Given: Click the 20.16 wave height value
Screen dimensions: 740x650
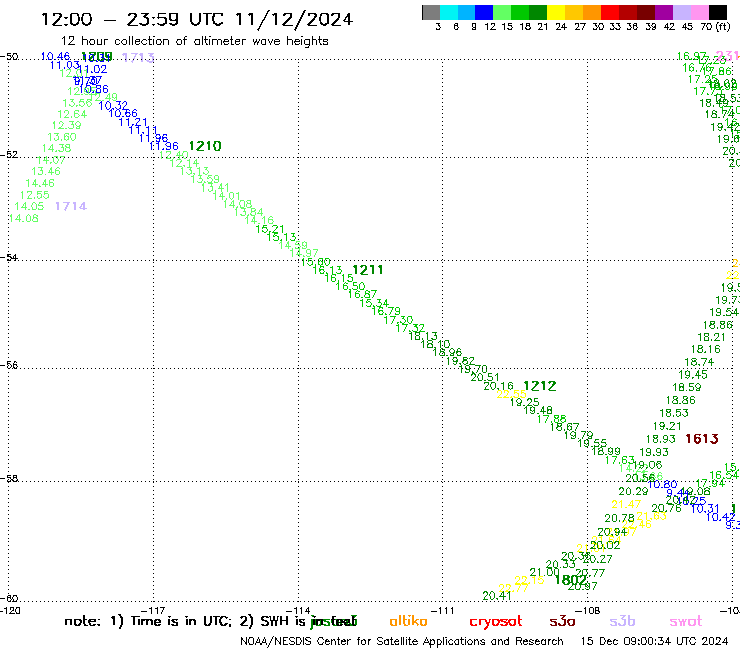Looking at the screenshot, I should (x=498, y=386).
